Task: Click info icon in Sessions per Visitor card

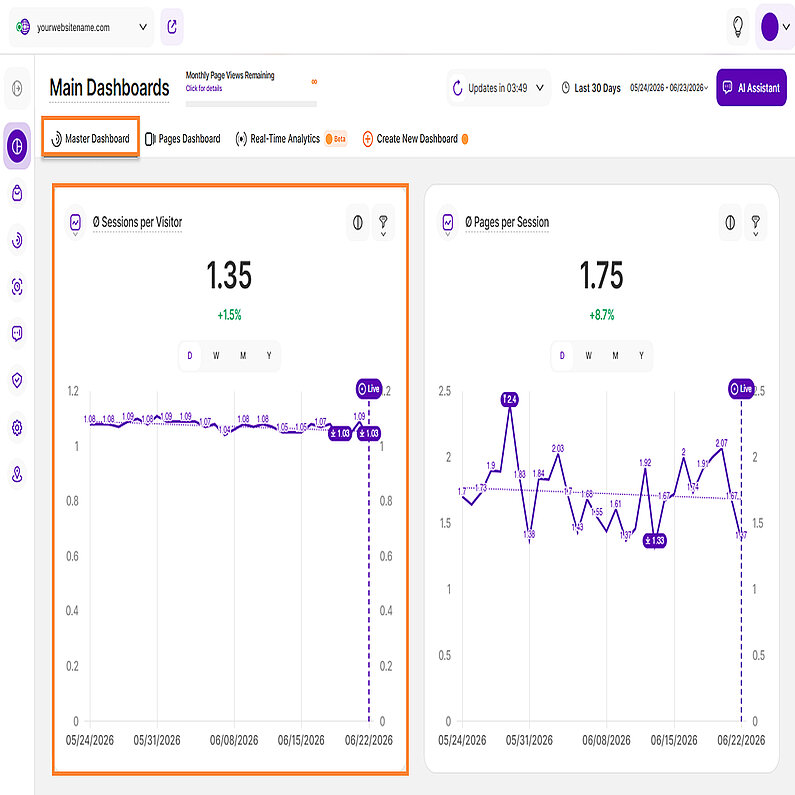Action: pyautogui.click(x=357, y=223)
